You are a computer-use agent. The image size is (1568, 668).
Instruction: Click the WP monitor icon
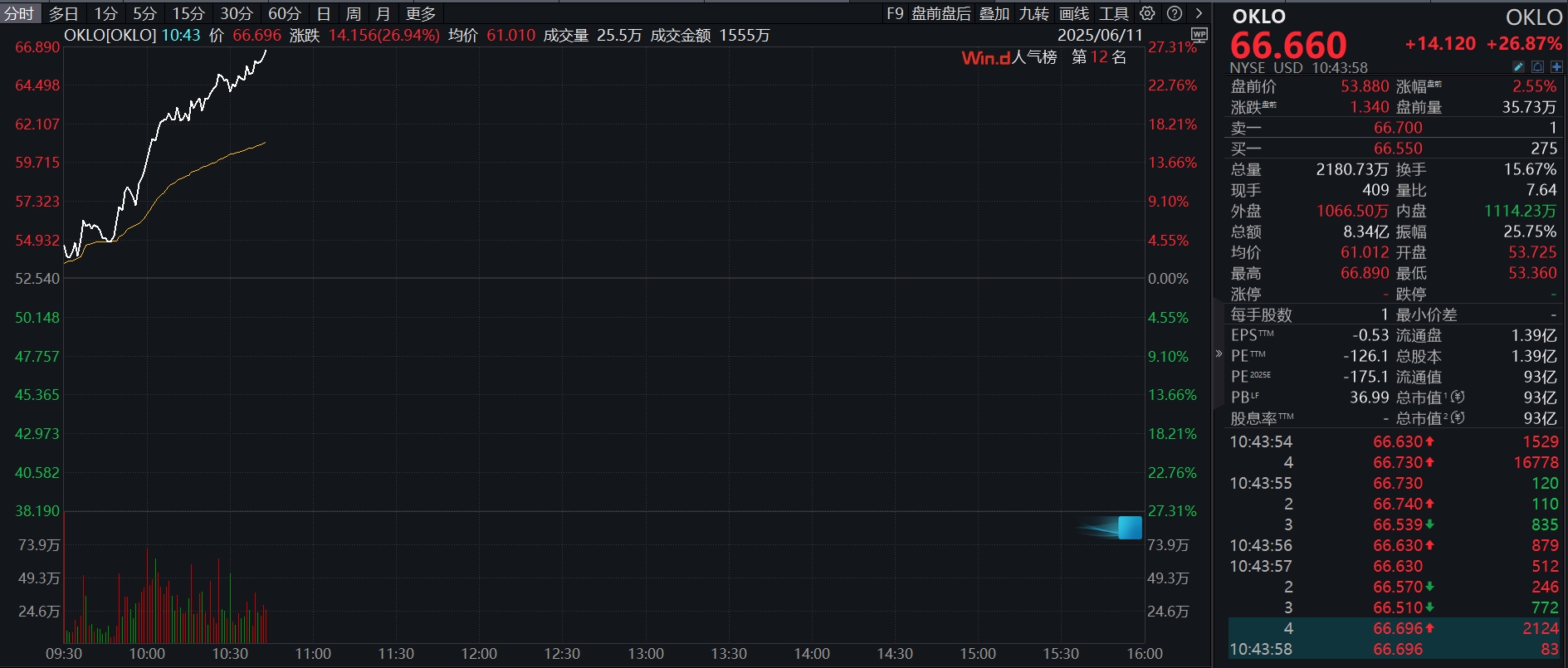coord(1199,35)
